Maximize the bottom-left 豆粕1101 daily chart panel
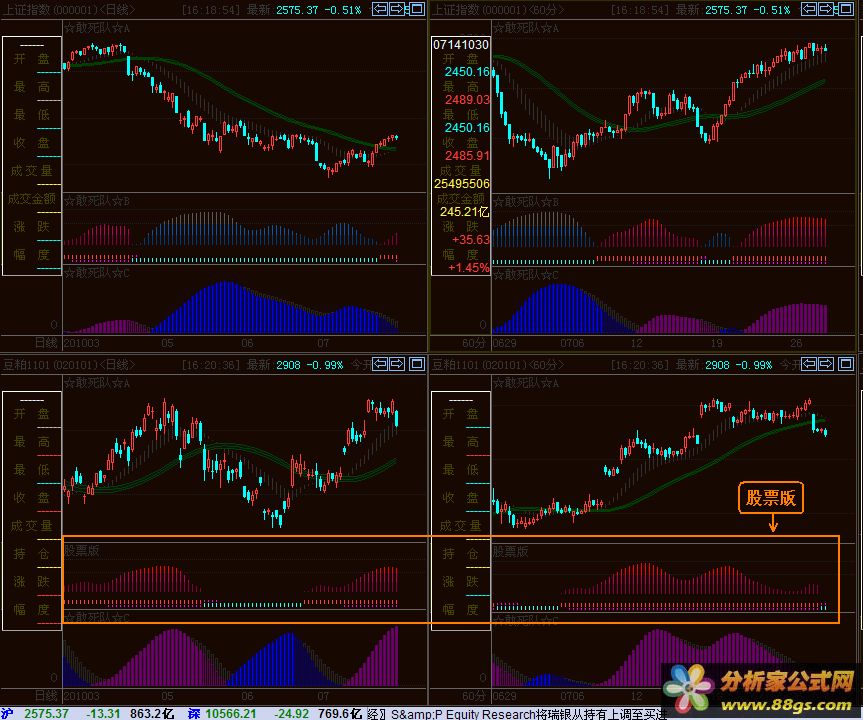Screen dimensions: 863x720 [x=416, y=365]
